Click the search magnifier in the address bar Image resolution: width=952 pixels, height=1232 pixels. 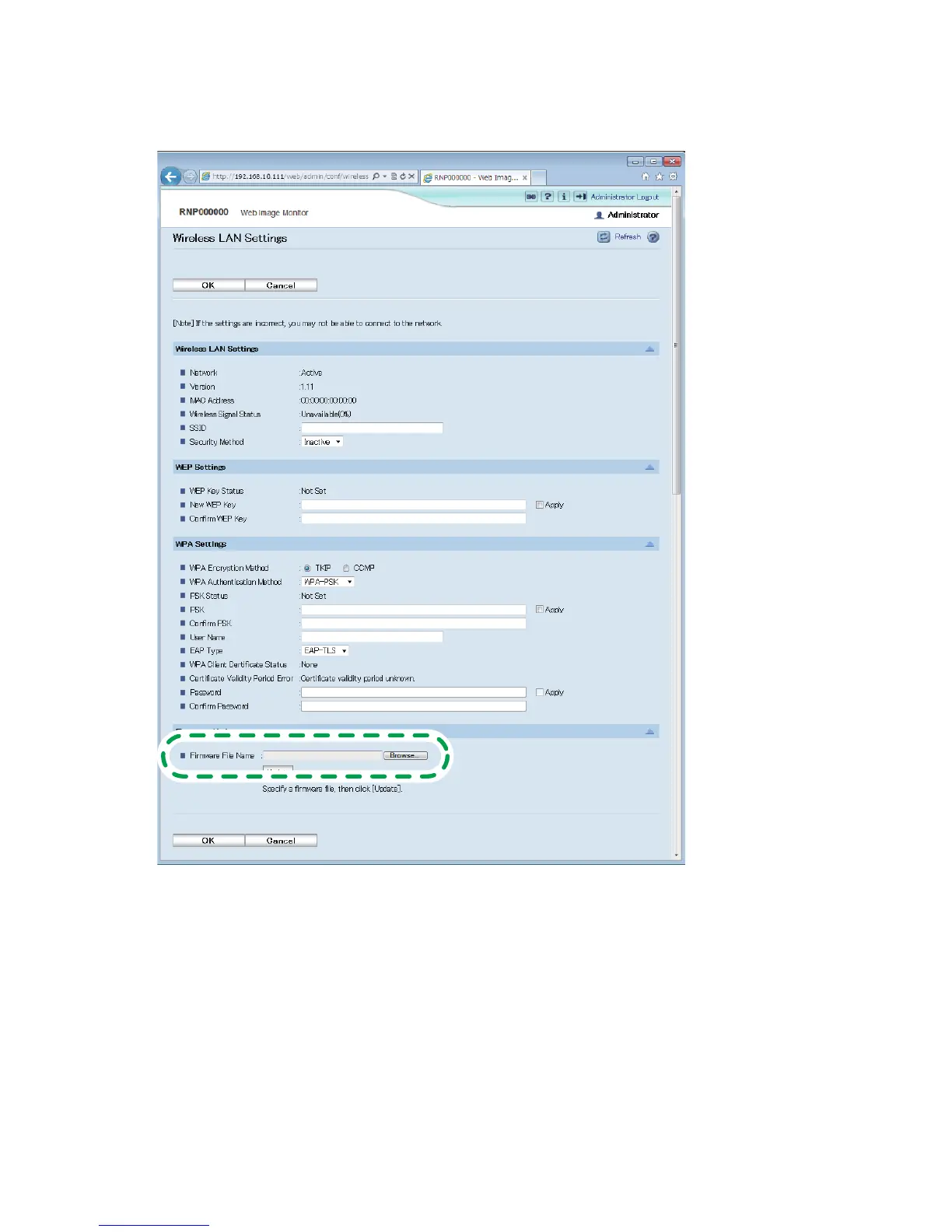[376, 177]
